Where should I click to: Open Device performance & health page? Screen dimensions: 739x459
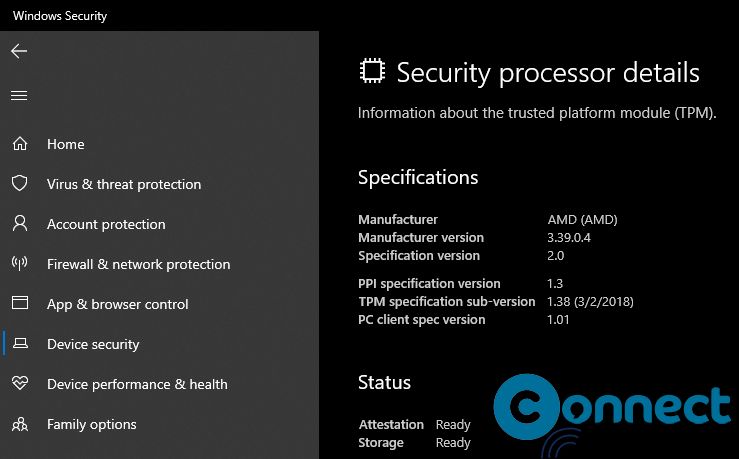pos(137,385)
